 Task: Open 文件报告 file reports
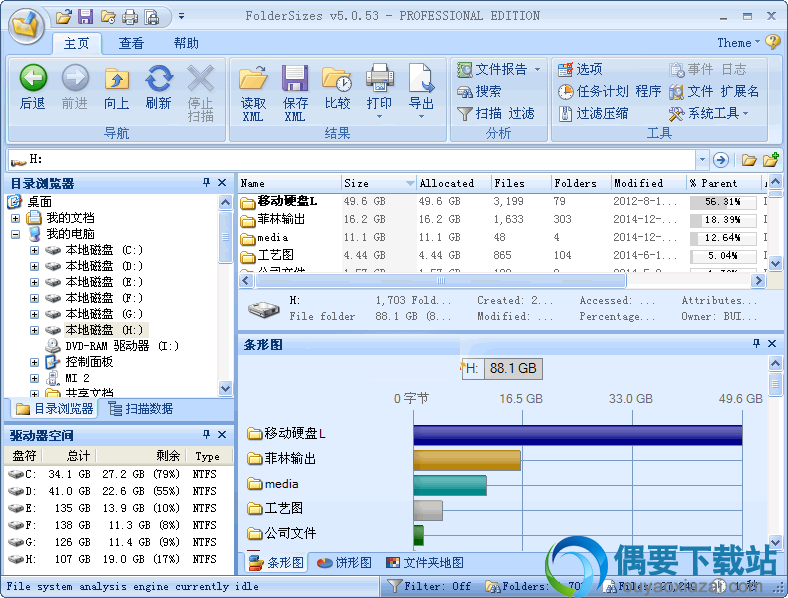tap(499, 69)
